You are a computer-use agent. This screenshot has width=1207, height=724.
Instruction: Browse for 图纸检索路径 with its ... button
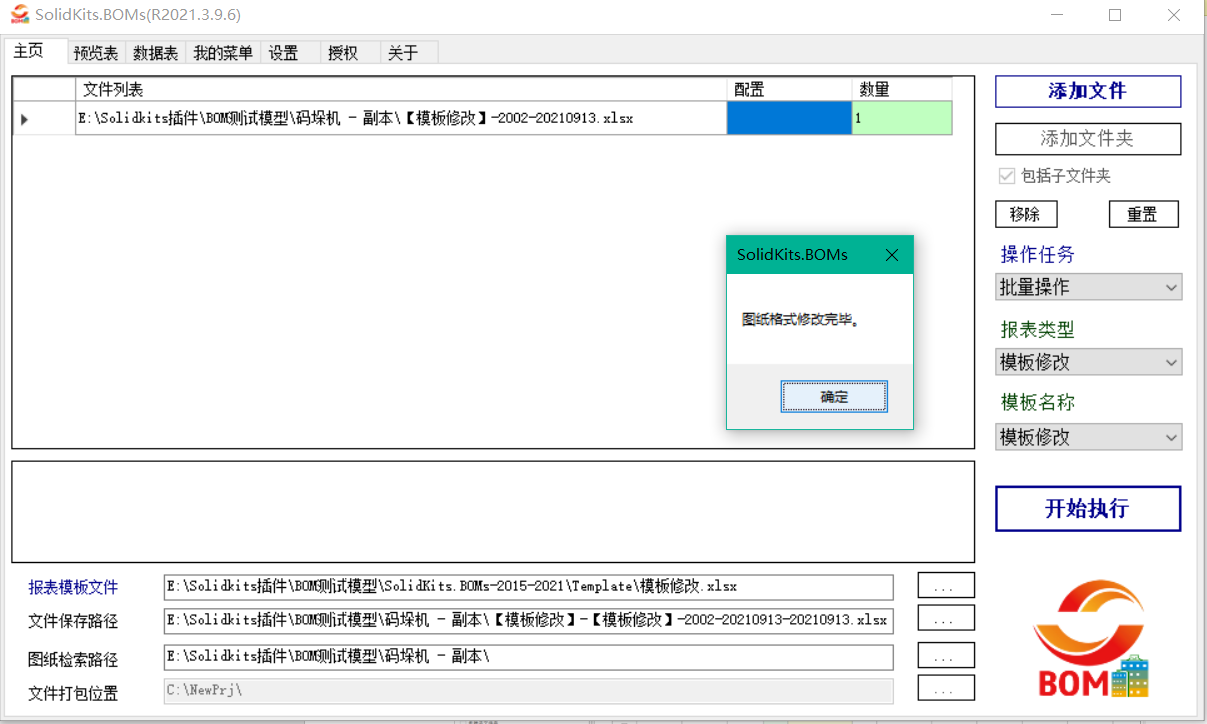point(946,656)
